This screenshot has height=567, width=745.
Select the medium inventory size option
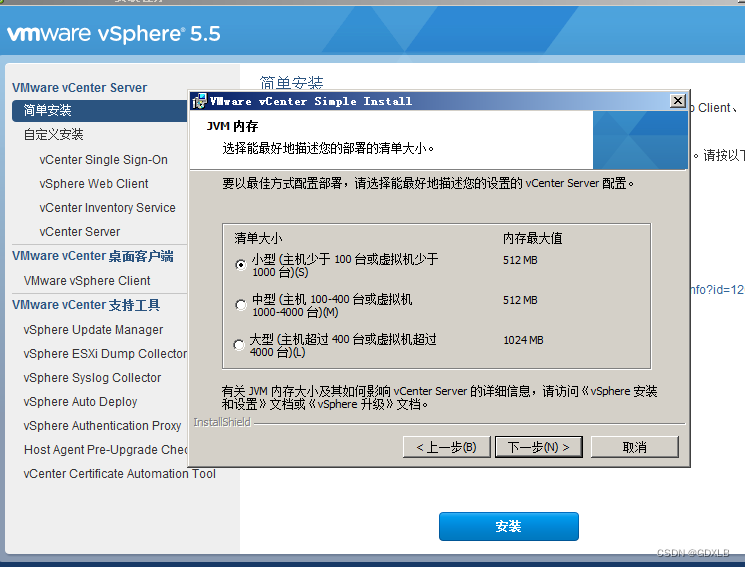(241, 305)
